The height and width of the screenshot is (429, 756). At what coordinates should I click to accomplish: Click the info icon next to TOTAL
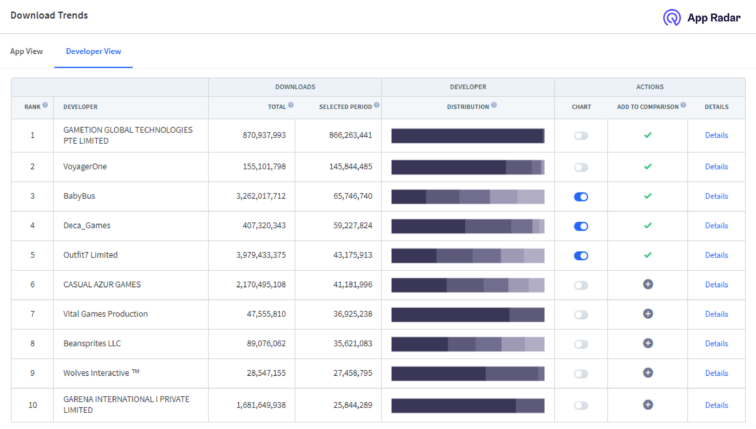(x=291, y=105)
